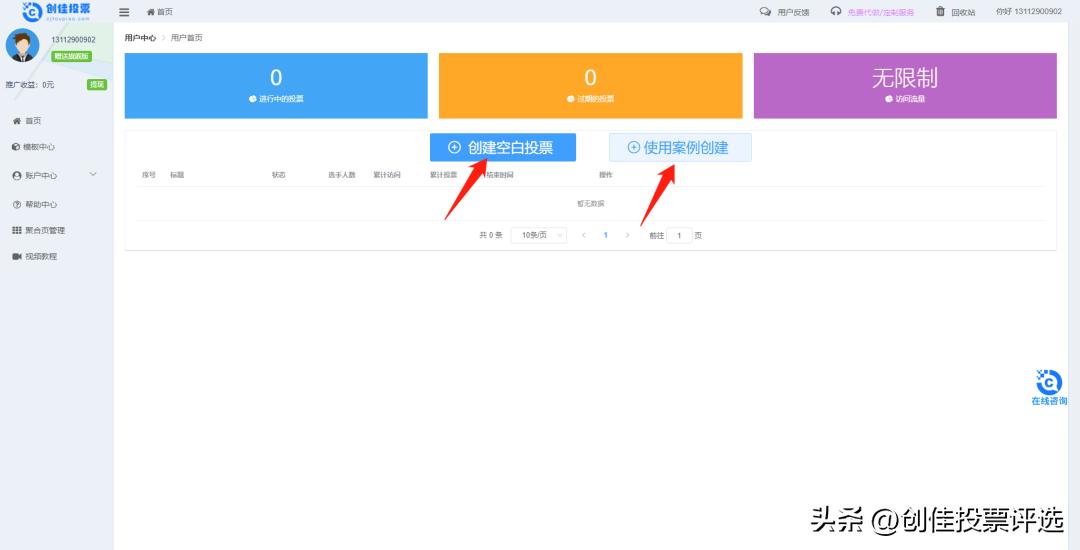The image size is (1080, 550).
Task: Click the green 提现 button
Action: point(96,85)
